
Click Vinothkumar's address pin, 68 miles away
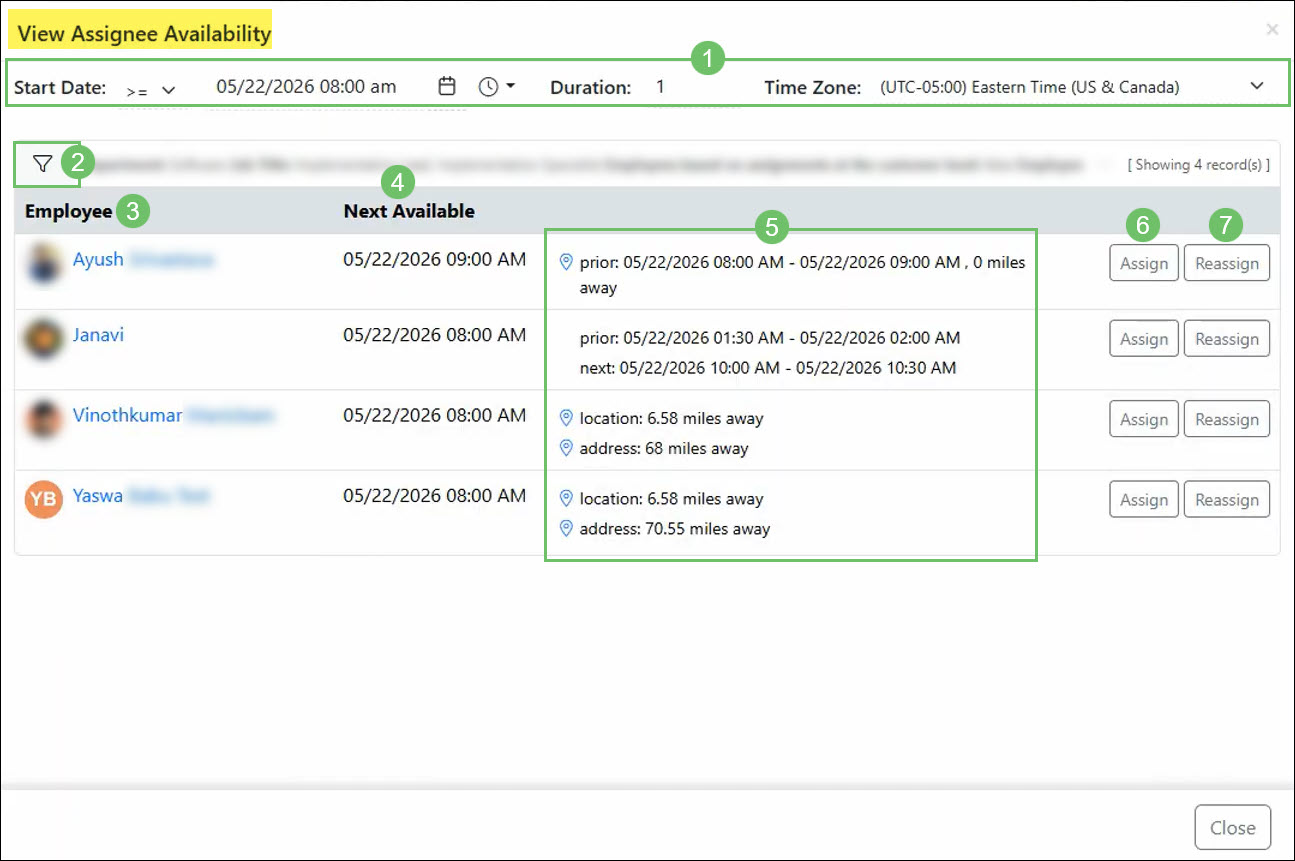click(566, 448)
